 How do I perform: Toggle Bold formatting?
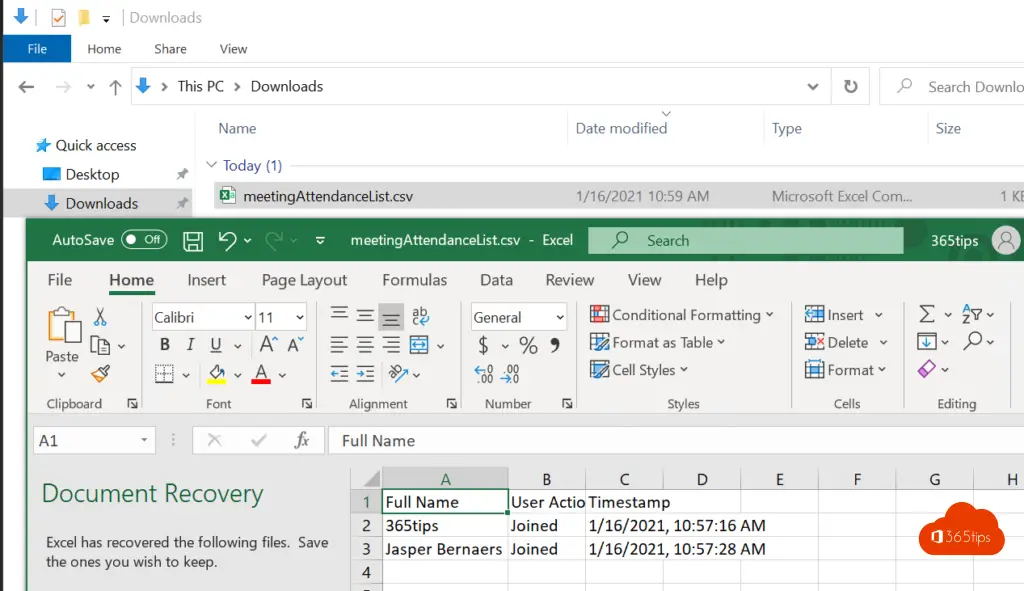pos(165,344)
